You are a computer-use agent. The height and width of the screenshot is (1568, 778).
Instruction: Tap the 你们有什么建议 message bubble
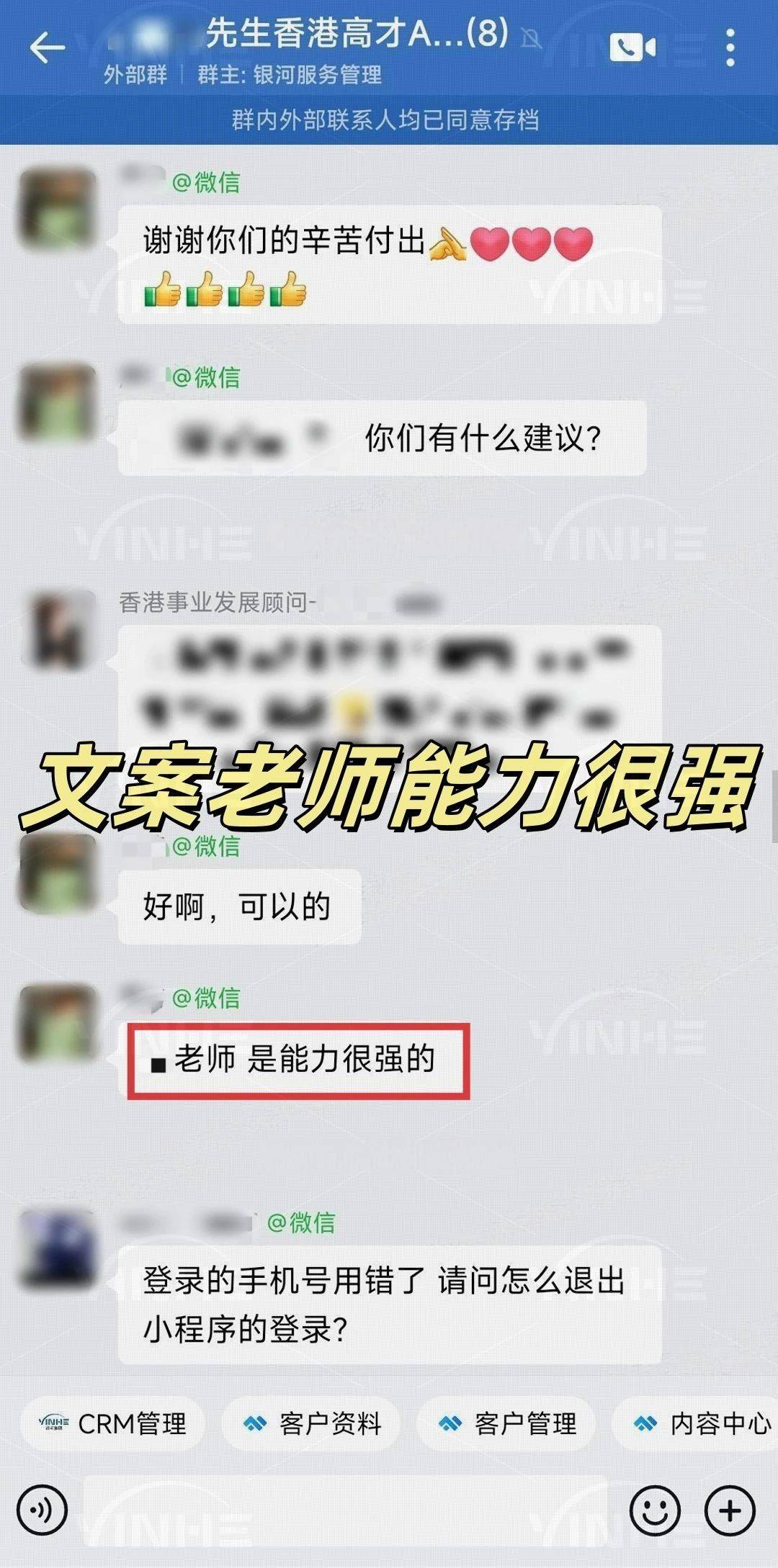pos(383,438)
